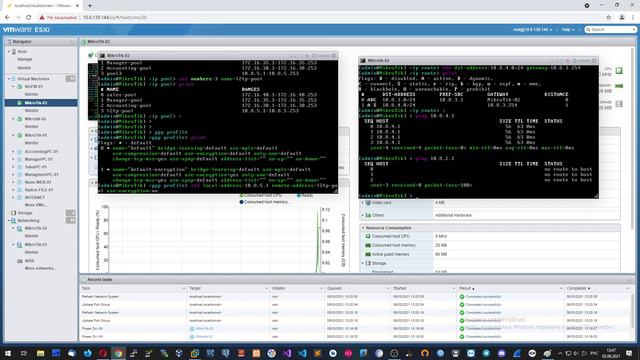Expand the Storage row in Resource Consumption
Viewport: 640px width, 360px height.
click(362, 263)
